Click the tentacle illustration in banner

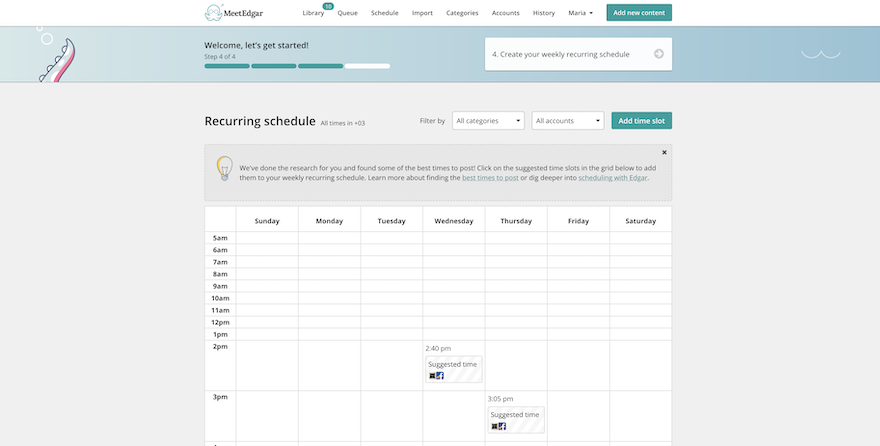pos(57,60)
